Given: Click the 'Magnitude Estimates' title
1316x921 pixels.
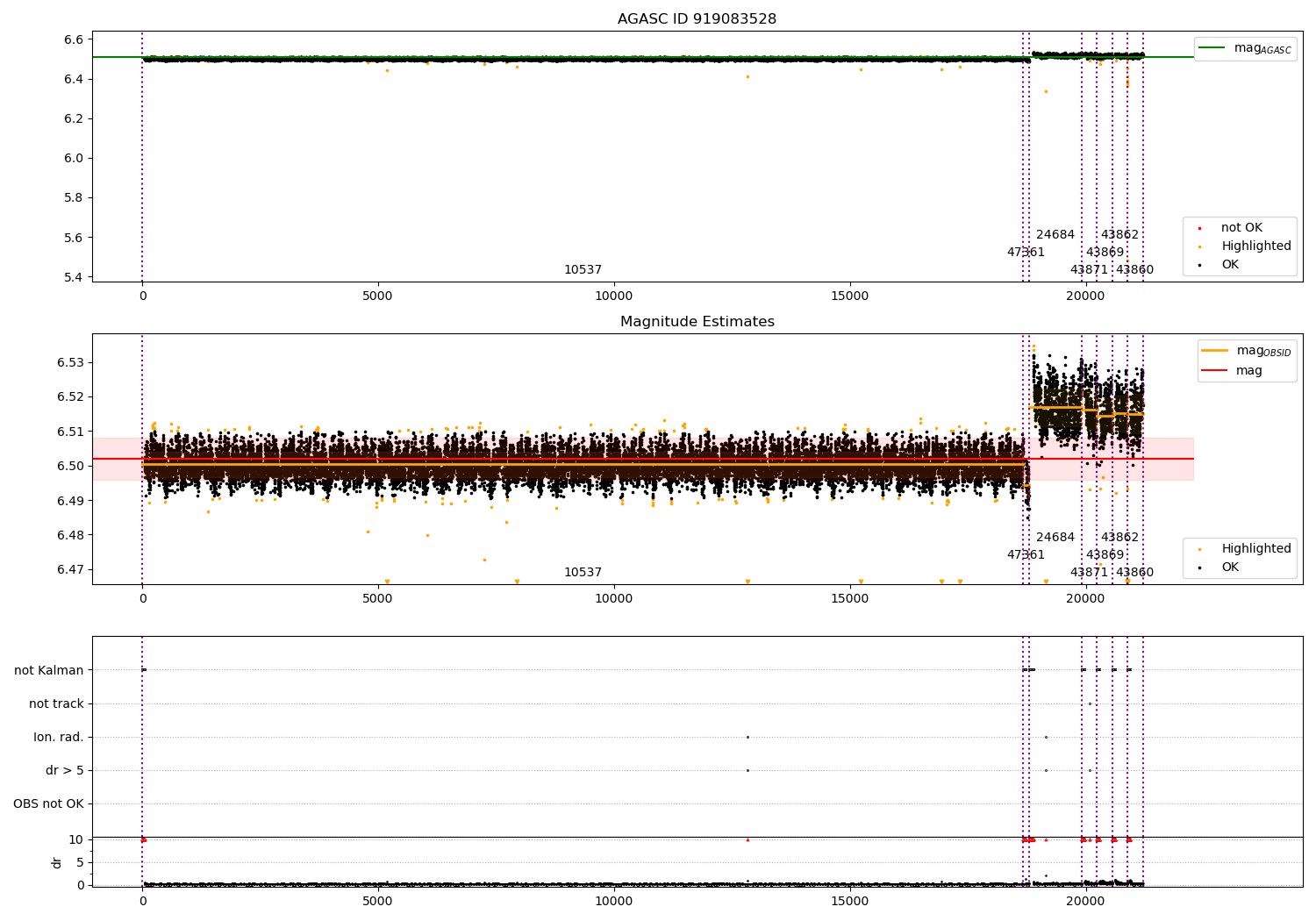Looking at the screenshot, I should (x=697, y=322).
